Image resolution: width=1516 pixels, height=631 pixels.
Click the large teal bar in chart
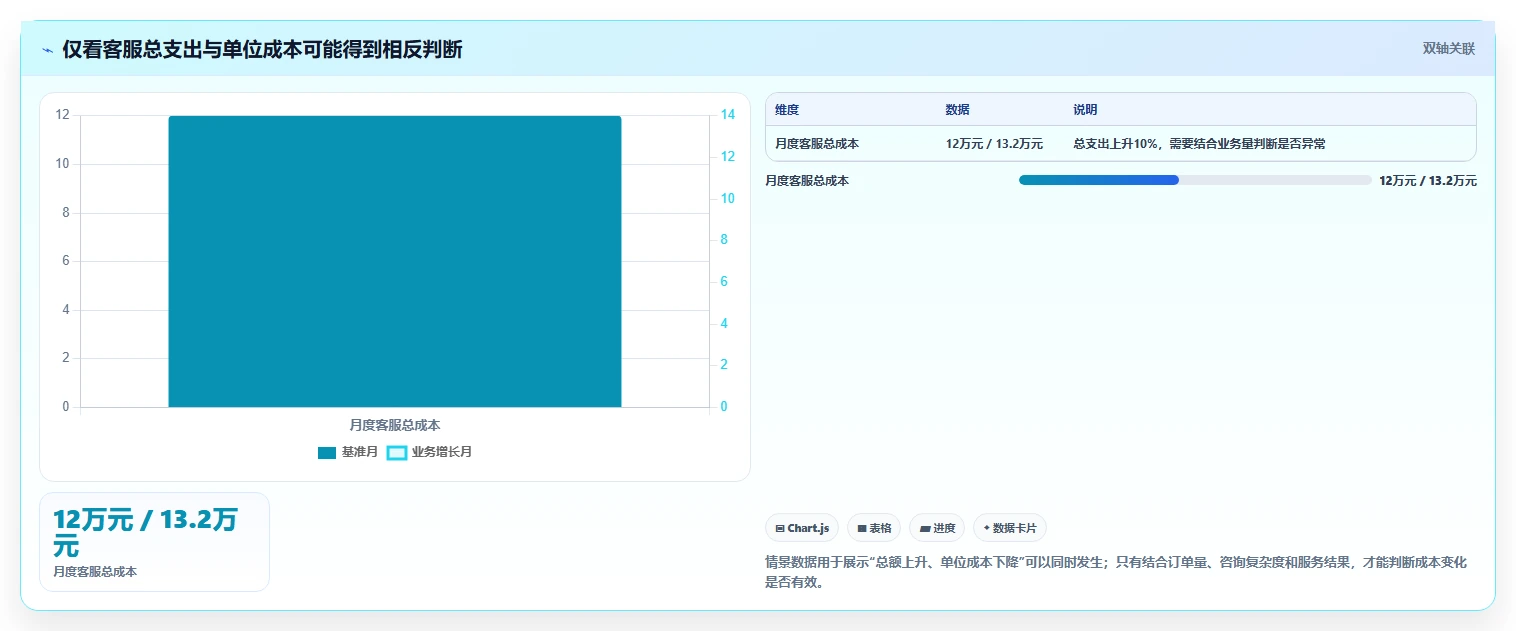coord(395,261)
